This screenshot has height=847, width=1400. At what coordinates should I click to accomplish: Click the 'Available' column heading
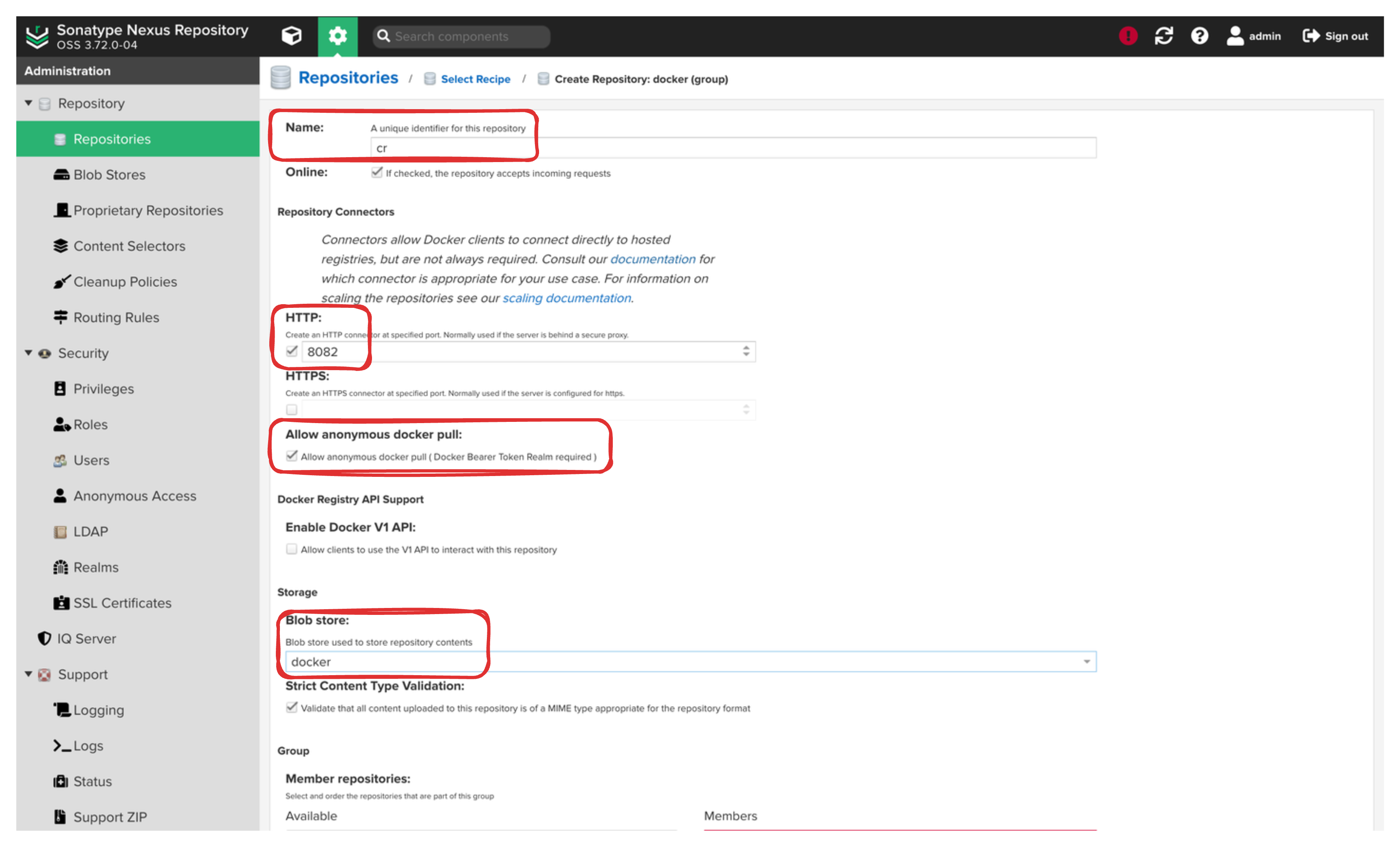pyautogui.click(x=311, y=816)
